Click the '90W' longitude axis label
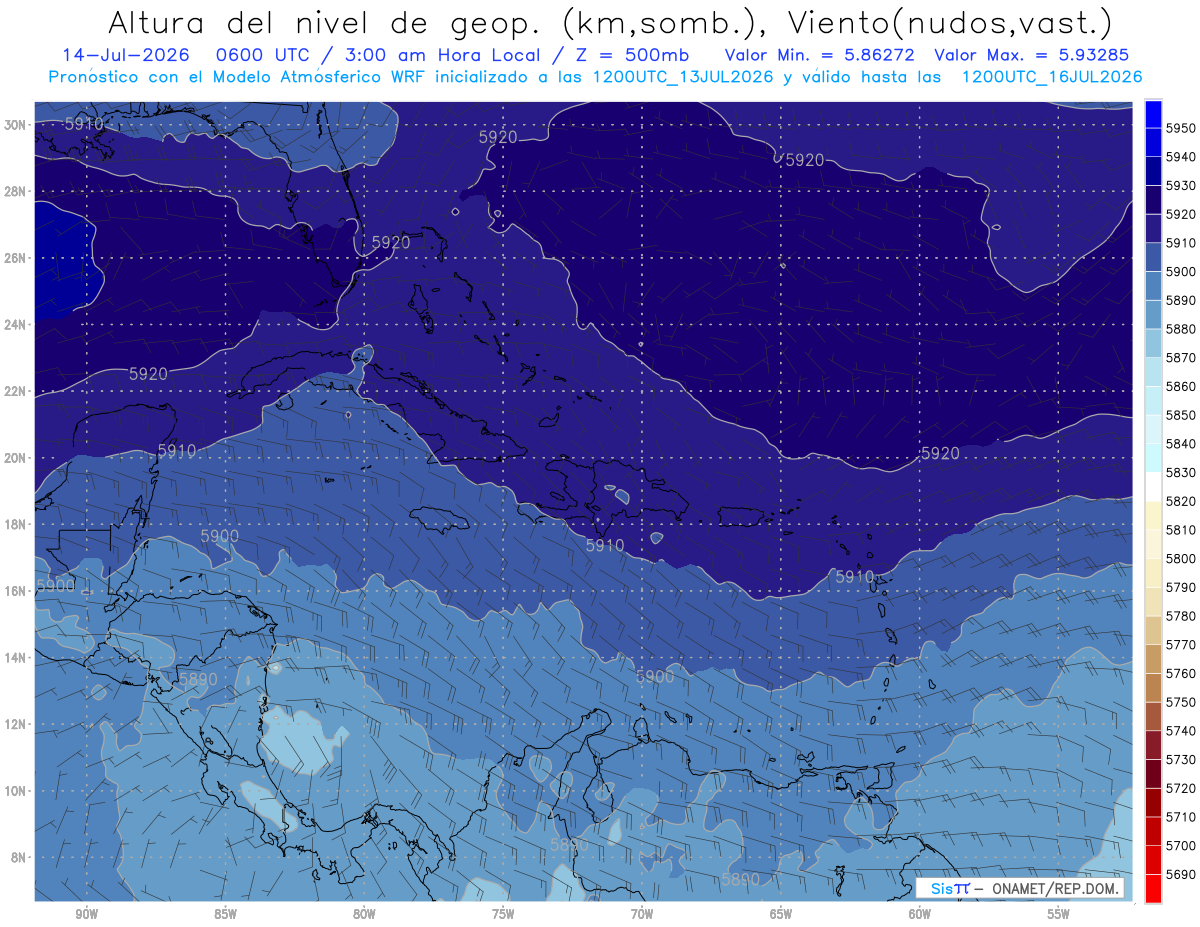 pos(86,914)
